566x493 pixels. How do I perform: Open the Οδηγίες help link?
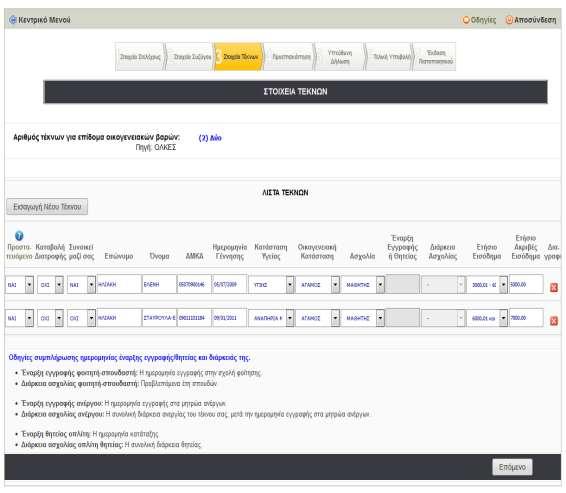[x=479, y=20]
